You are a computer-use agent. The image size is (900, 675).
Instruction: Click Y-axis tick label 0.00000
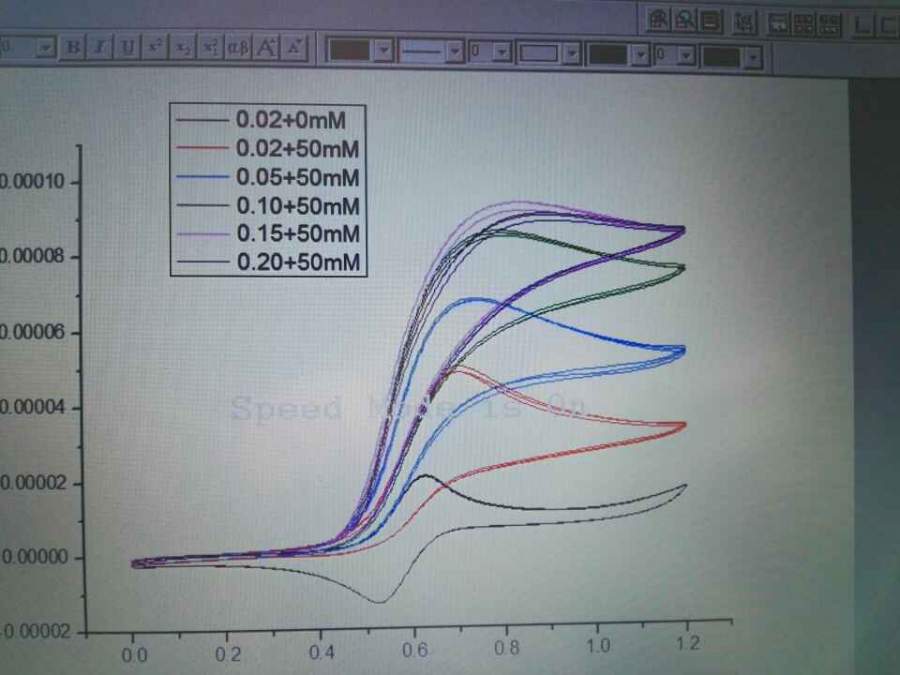34,557
